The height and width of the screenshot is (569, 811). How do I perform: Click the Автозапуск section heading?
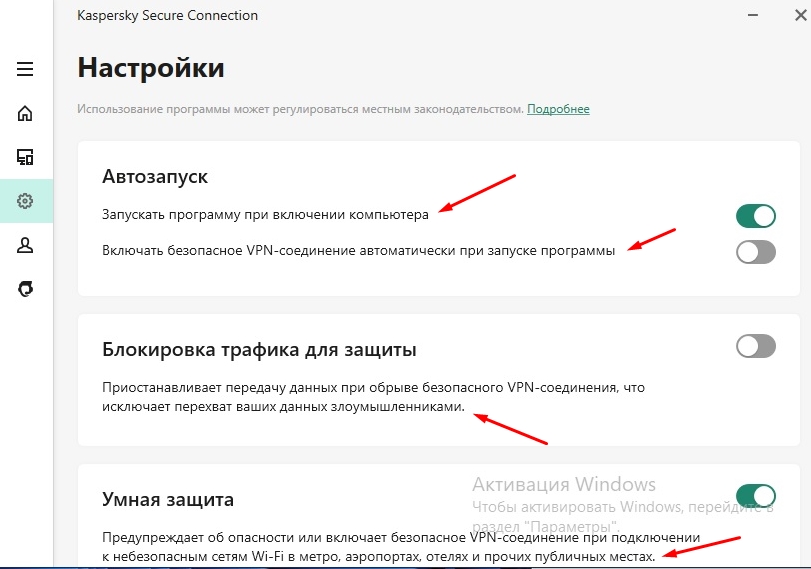[155, 176]
